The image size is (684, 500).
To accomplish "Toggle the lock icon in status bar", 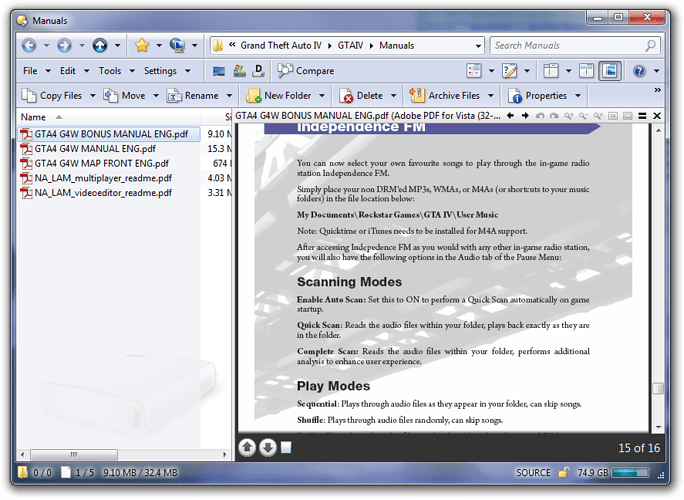I will (563, 473).
